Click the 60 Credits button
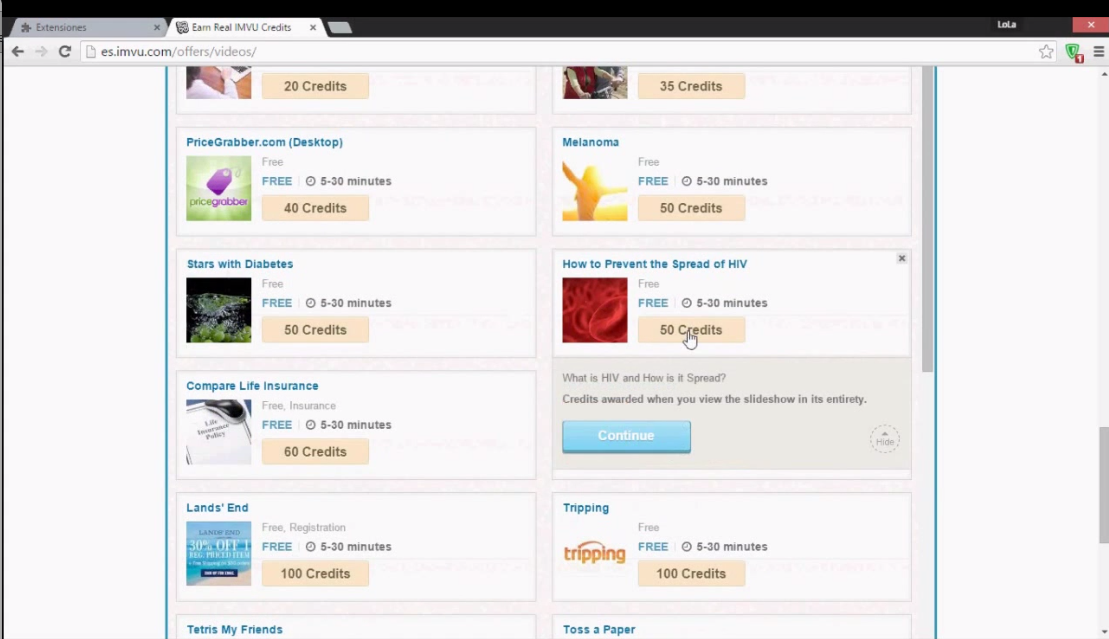Image resolution: width=1109 pixels, height=639 pixels. pos(315,451)
